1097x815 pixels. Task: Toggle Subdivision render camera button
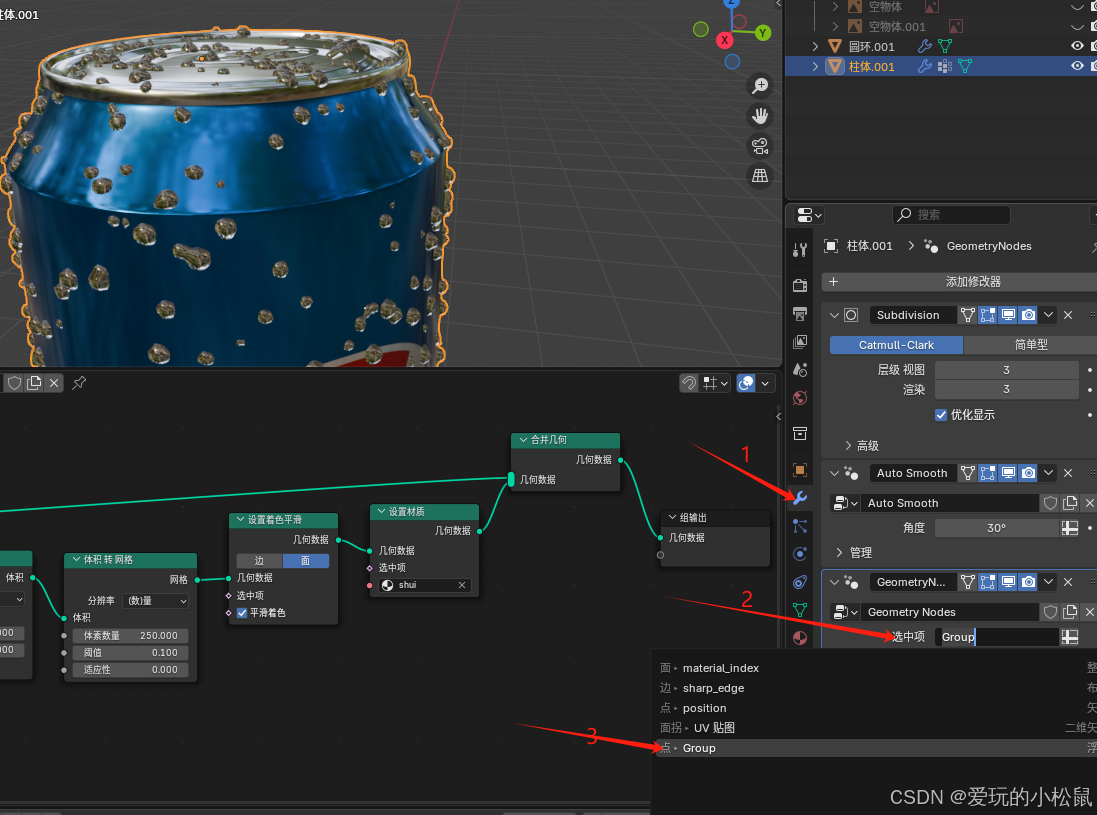tap(1028, 315)
